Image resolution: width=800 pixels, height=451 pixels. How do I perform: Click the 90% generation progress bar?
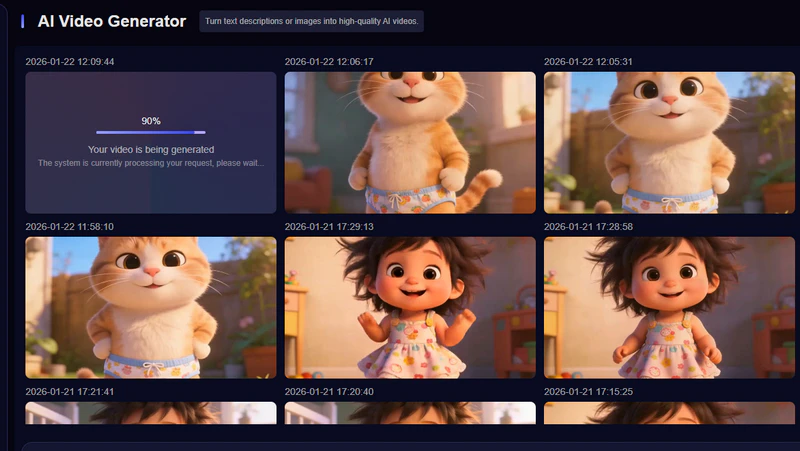coord(151,133)
